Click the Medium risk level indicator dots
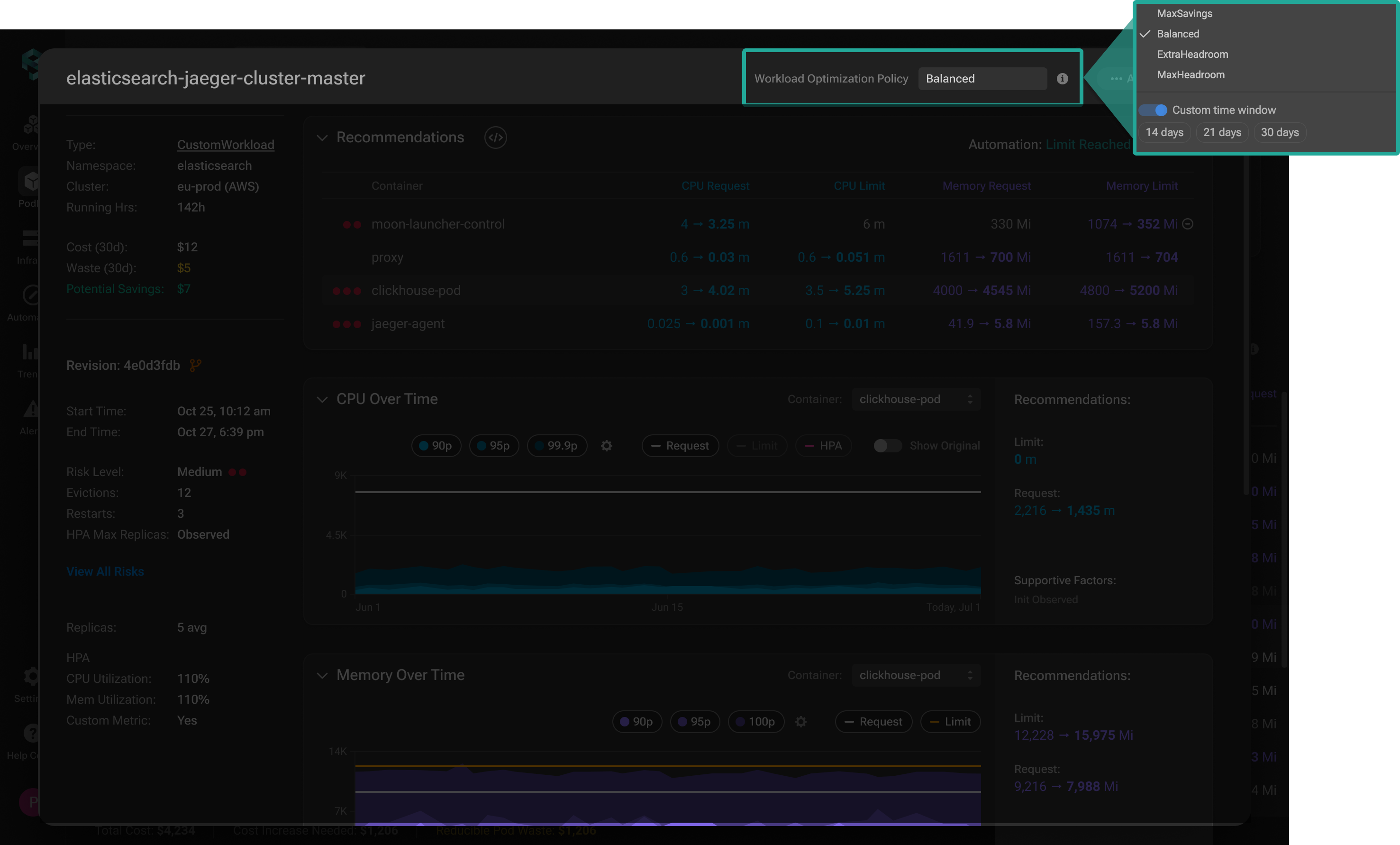Viewport: 1400px width, 845px height. pos(237,472)
